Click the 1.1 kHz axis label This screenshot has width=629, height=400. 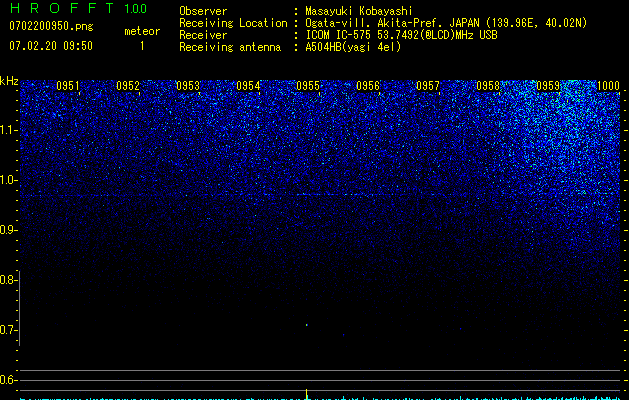(x=9, y=130)
